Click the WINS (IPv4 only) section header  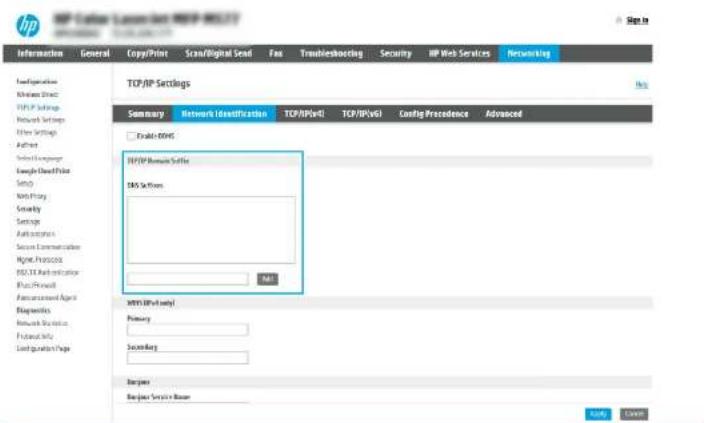click(151, 303)
